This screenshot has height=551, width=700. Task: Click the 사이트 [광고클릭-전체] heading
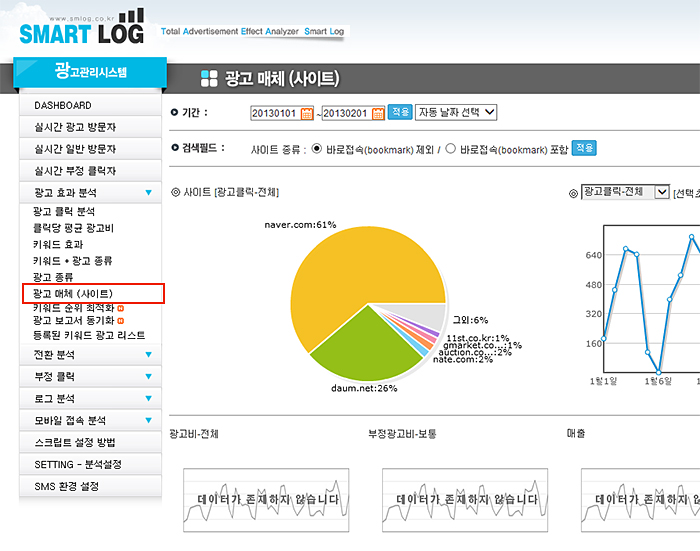(x=231, y=192)
